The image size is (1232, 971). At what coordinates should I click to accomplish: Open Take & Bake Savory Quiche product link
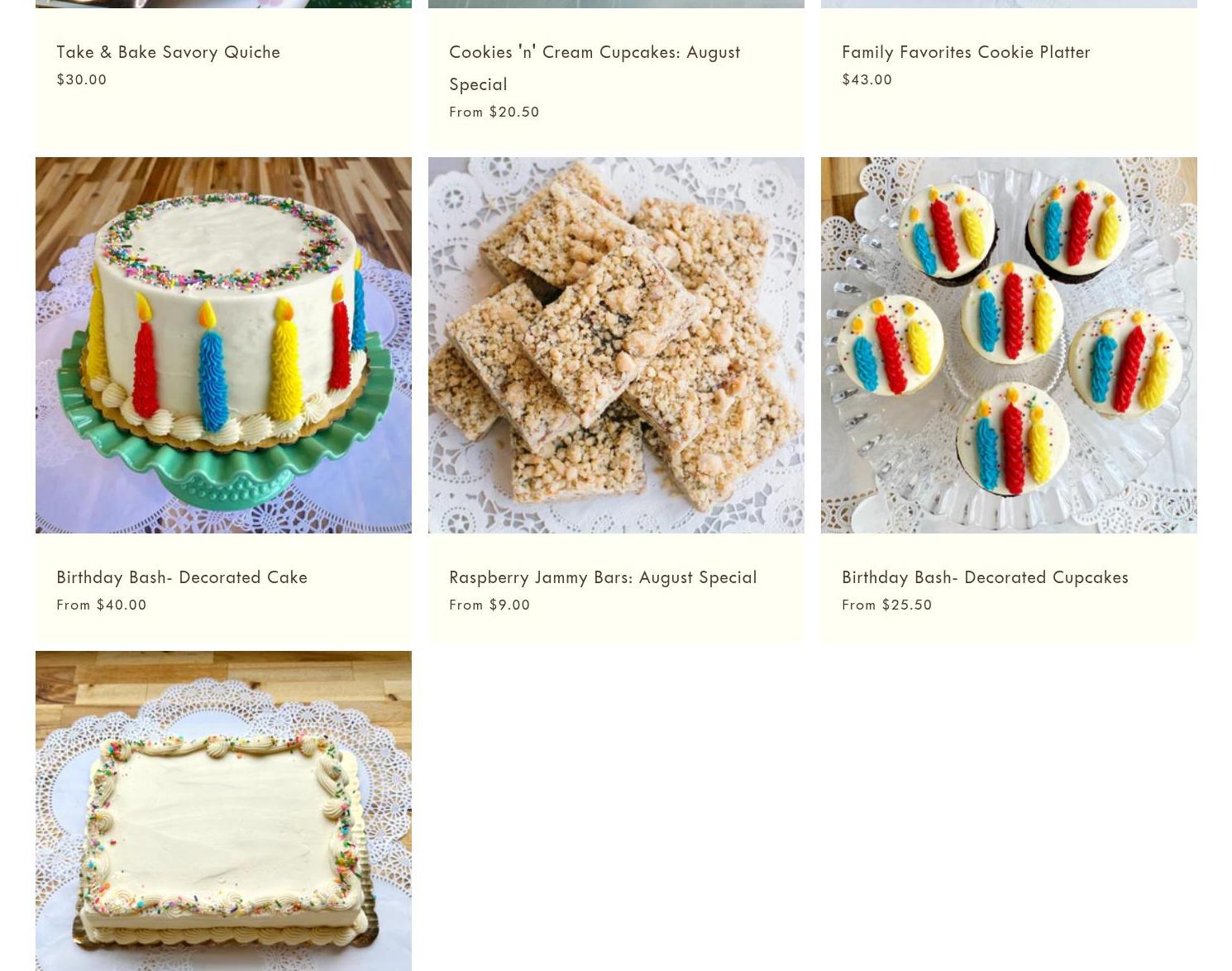(168, 51)
